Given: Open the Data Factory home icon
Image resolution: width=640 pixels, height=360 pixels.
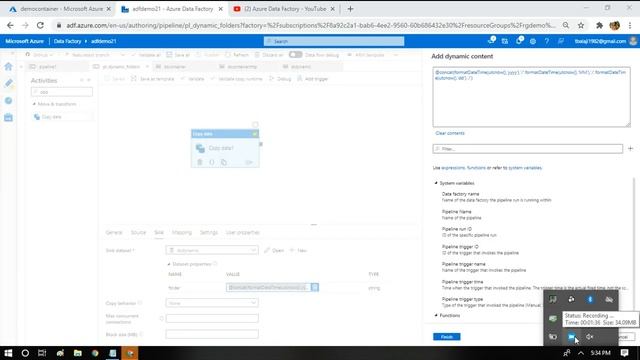Looking at the screenshot, I should 9,67.
